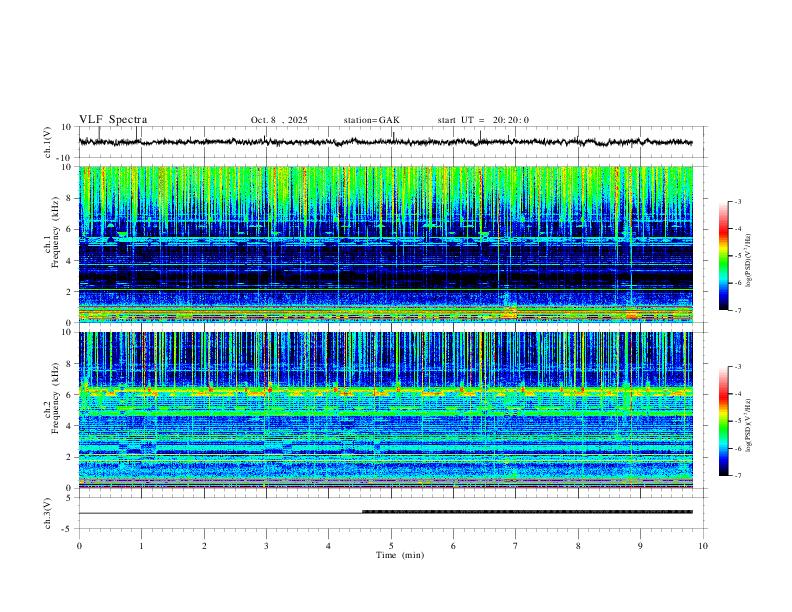The height and width of the screenshot is (612, 792).
Task: Click the 'station=GAK' label
Action: point(371,120)
